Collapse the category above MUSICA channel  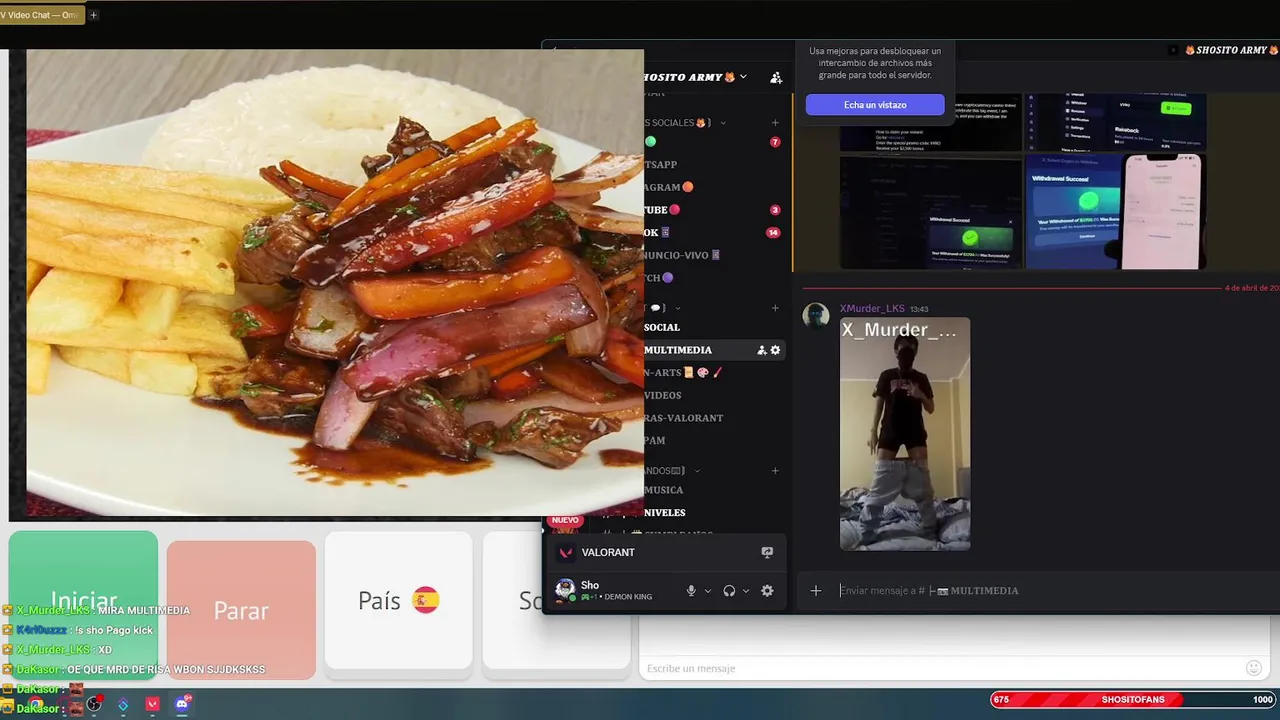pyautogui.click(x=697, y=470)
